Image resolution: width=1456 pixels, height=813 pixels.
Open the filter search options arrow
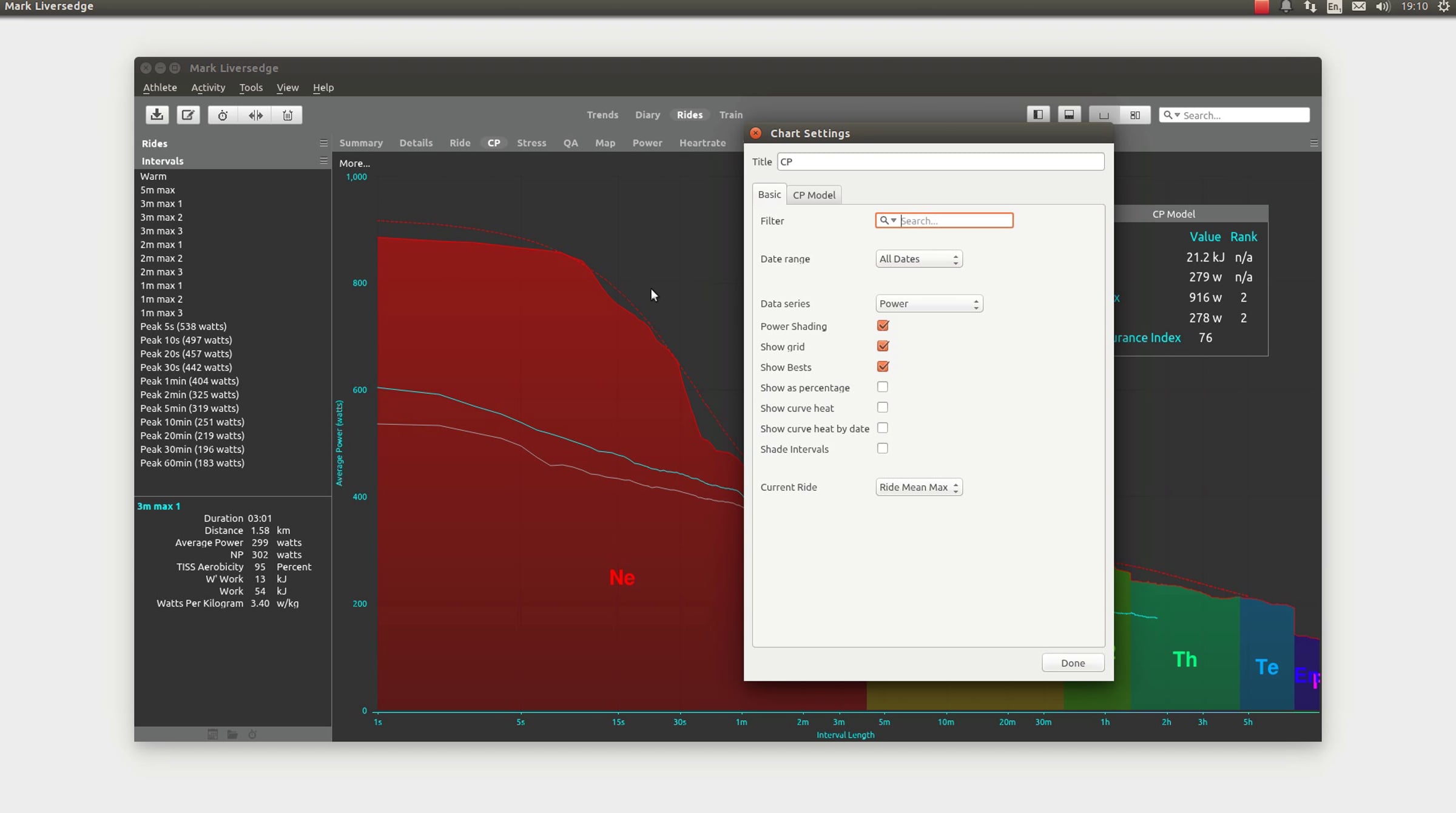894,220
